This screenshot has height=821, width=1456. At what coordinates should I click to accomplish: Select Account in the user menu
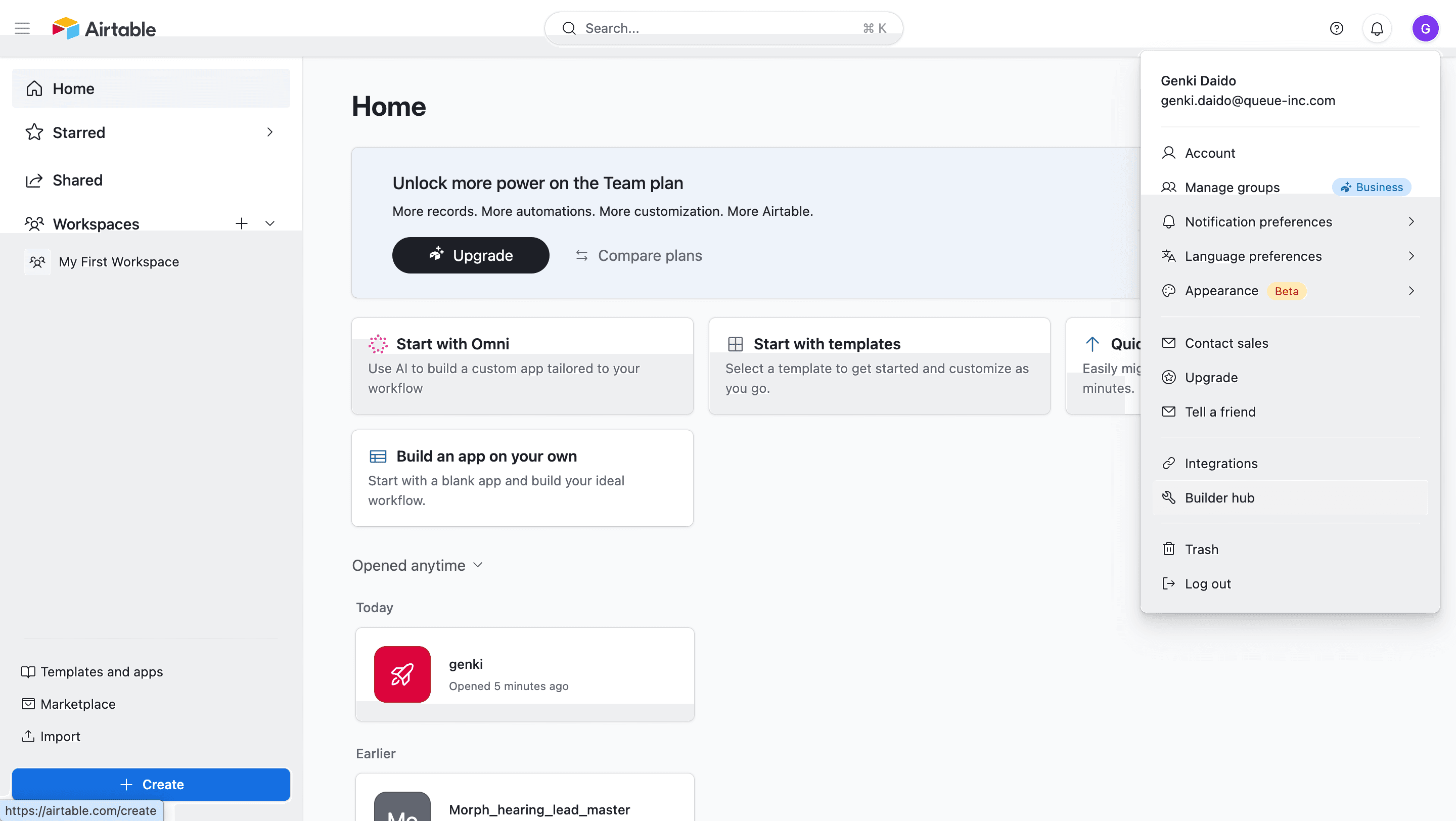(1290, 153)
